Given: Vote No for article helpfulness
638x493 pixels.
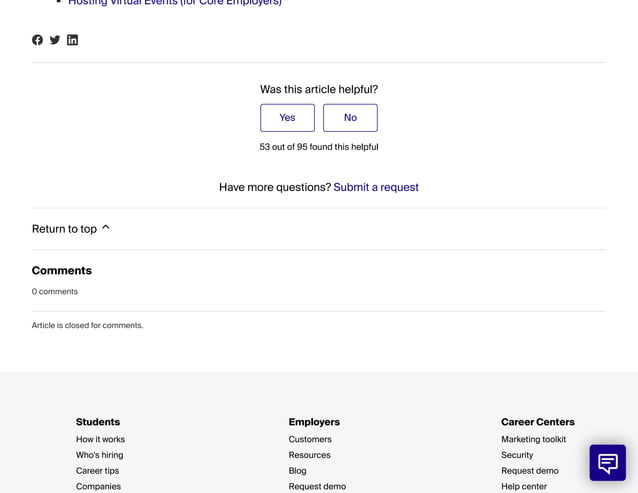Looking at the screenshot, I should click(x=350, y=118).
